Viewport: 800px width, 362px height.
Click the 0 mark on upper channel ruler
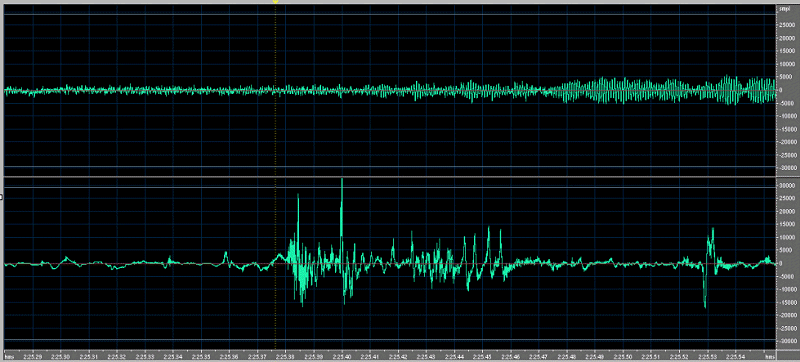tap(794, 90)
